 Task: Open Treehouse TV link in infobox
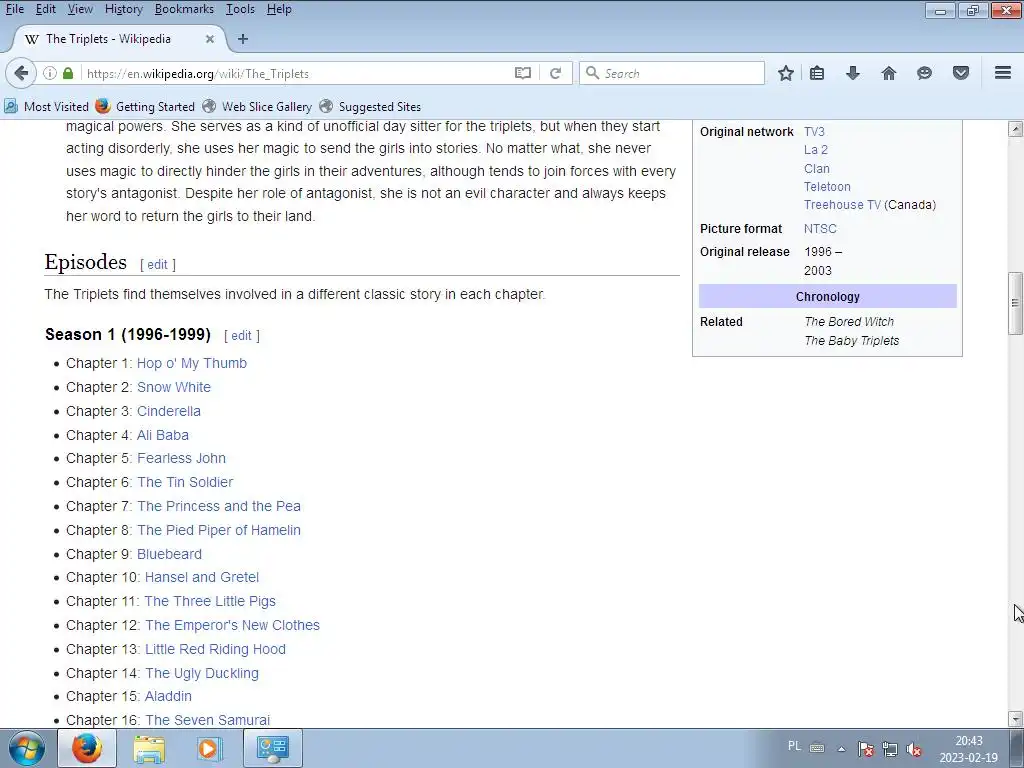click(842, 205)
